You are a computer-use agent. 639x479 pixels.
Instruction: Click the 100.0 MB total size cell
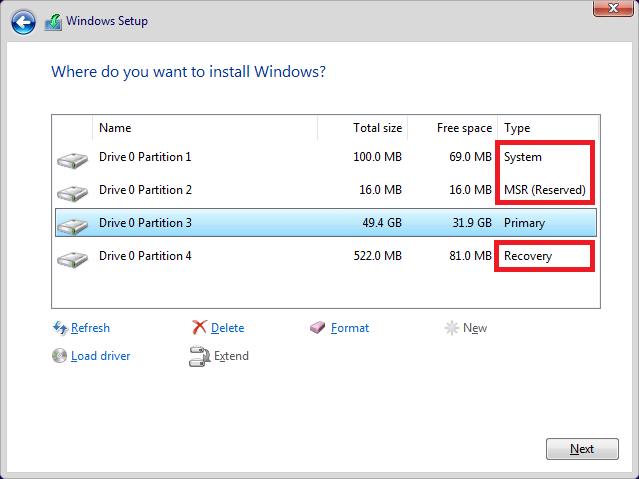coord(377,157)
